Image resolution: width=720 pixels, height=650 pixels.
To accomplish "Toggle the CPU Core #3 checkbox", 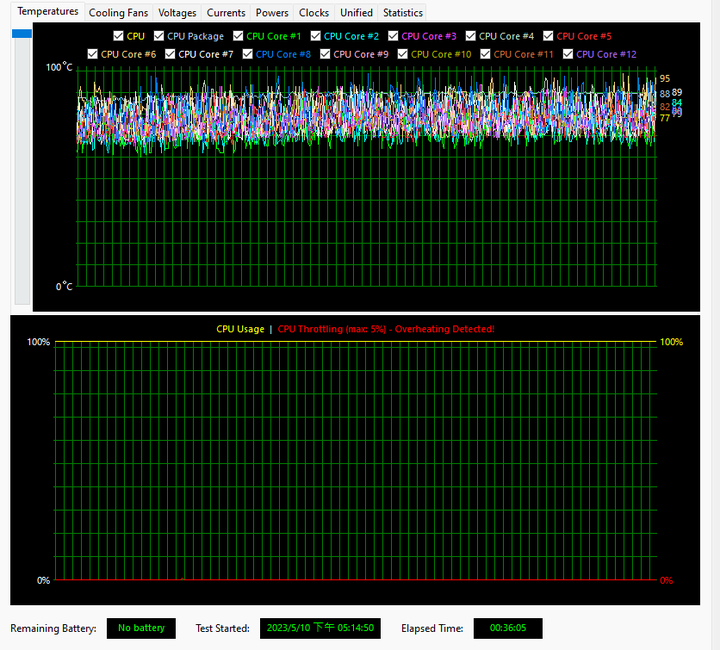I will (393, 36).
